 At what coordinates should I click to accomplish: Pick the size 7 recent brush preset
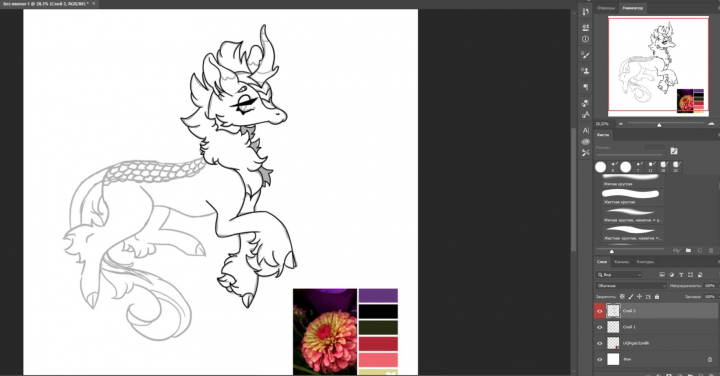tap(638, 166)
